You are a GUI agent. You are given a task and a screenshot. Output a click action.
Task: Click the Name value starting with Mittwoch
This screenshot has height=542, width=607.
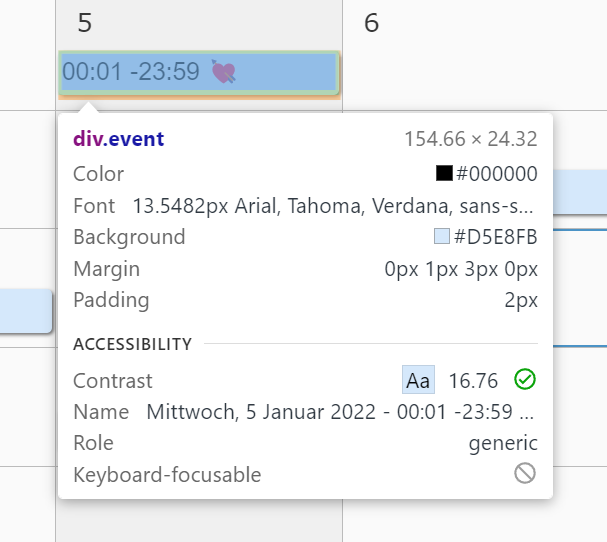[x=342, y=412]
